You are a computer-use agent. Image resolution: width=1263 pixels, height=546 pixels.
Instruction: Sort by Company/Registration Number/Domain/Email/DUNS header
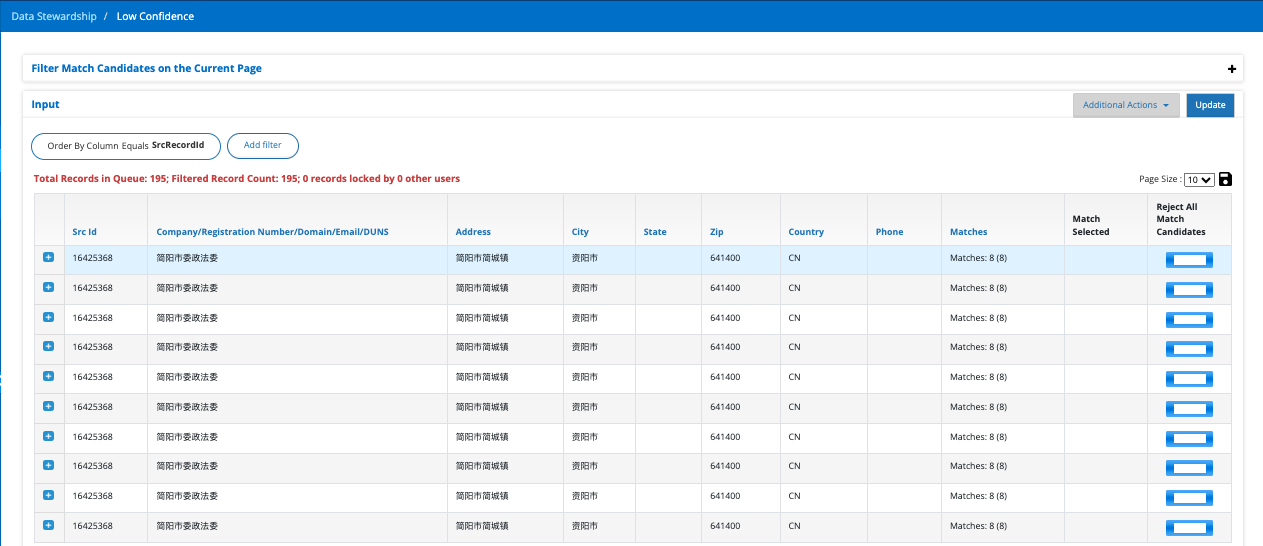tap(272, 232)
